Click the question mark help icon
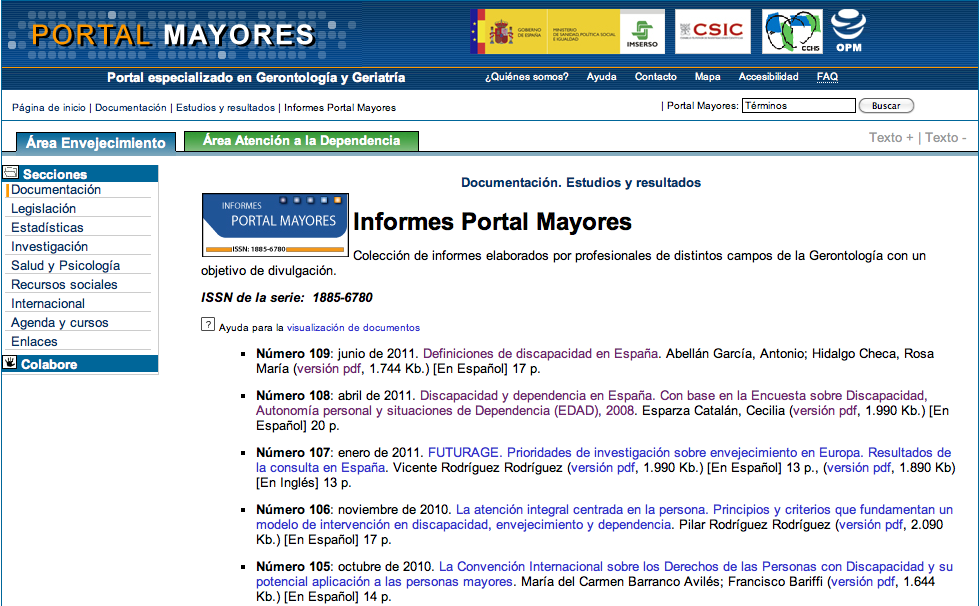Screen dimensions: 980x606 (208, 324)
